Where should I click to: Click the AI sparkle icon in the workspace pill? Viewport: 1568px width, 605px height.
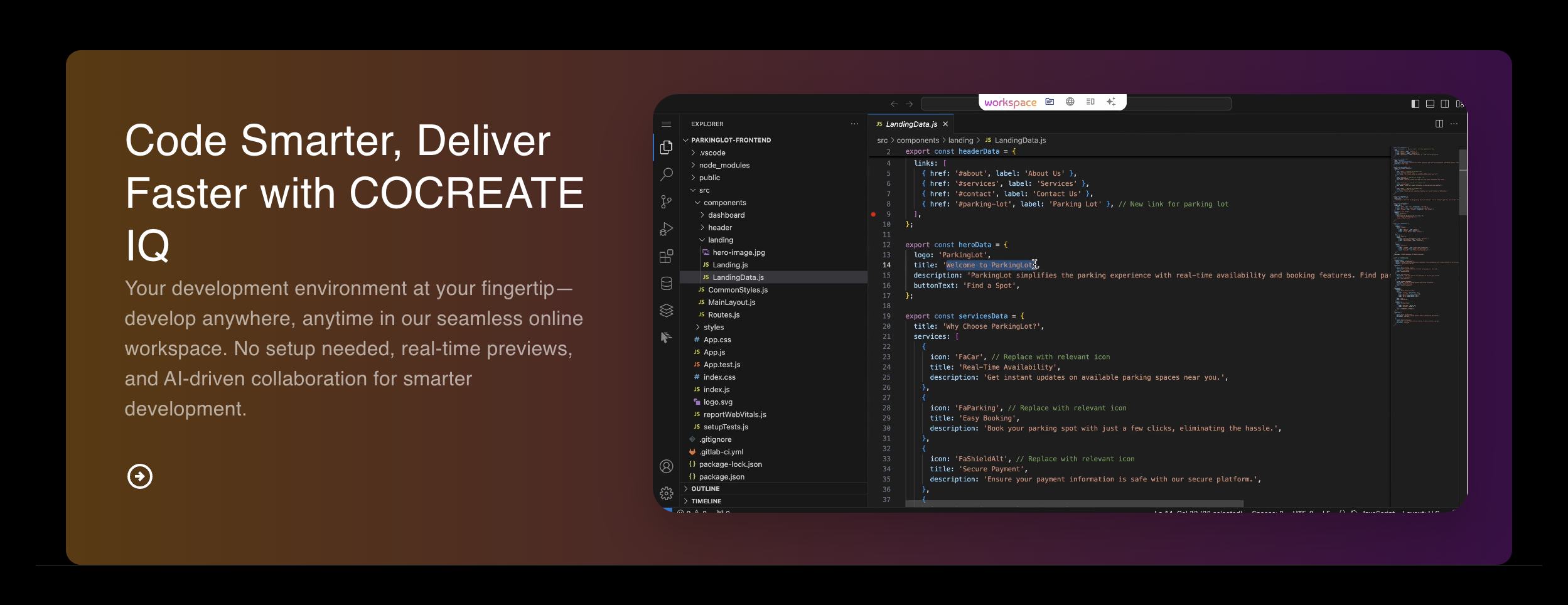[1111, 102]
